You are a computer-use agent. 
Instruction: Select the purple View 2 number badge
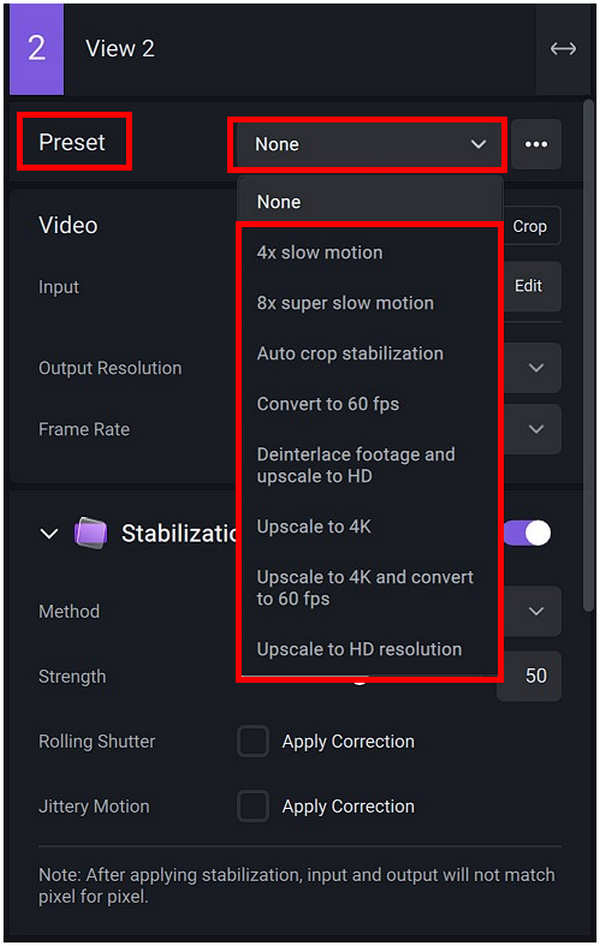click(x=36, y=48)
